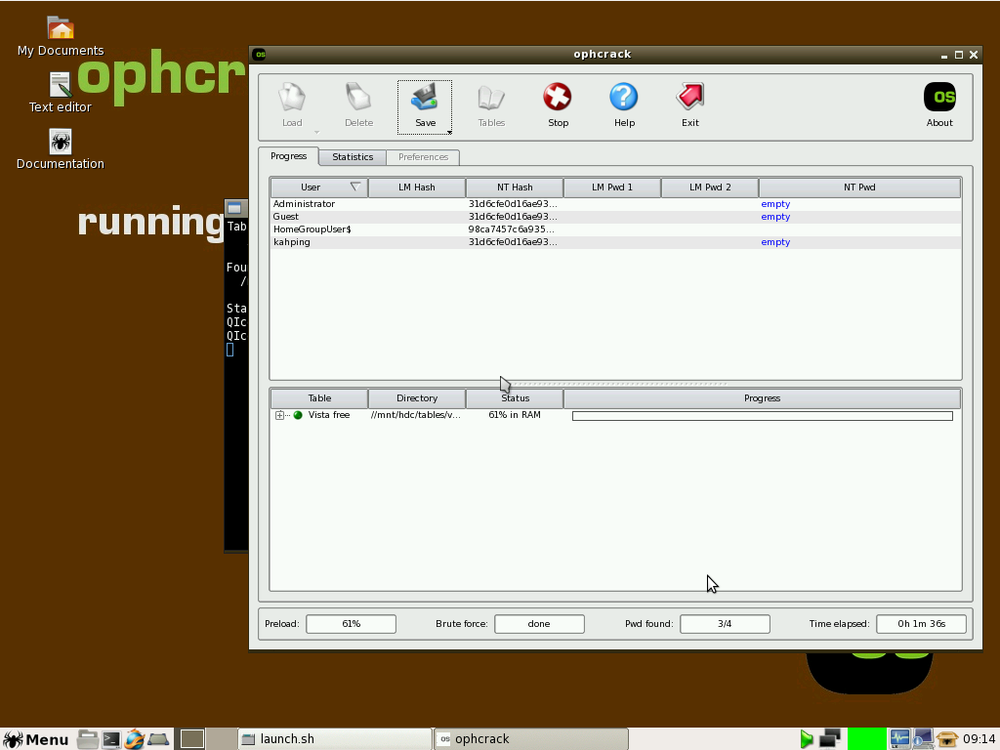Click the sort arrow on the User column
This screenshot has height=750, width=1000.
[x=357, y=187]
